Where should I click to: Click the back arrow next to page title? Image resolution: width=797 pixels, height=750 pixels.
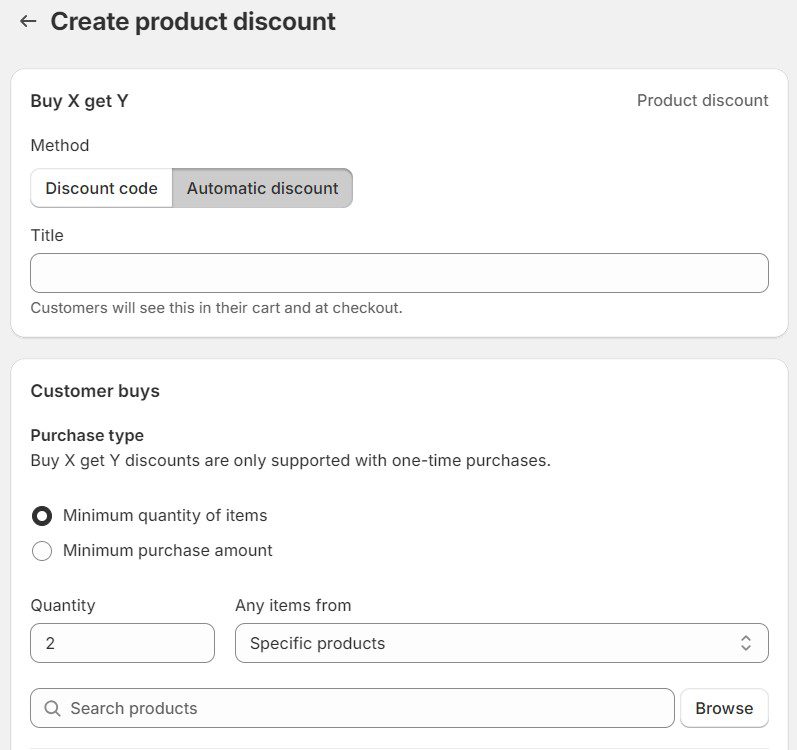point(28,21)
